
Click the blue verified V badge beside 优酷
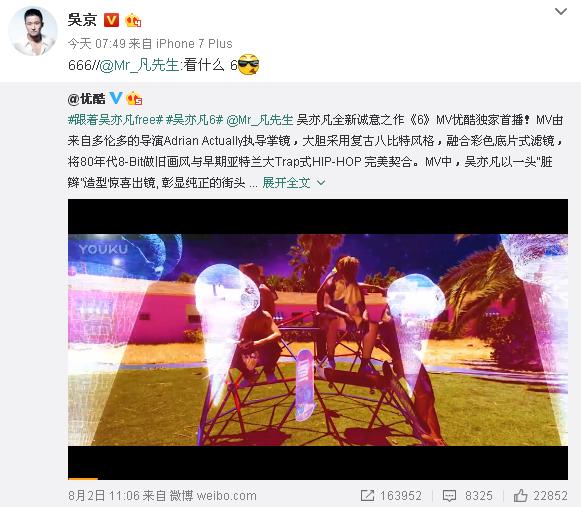click(x=116, y=98)
